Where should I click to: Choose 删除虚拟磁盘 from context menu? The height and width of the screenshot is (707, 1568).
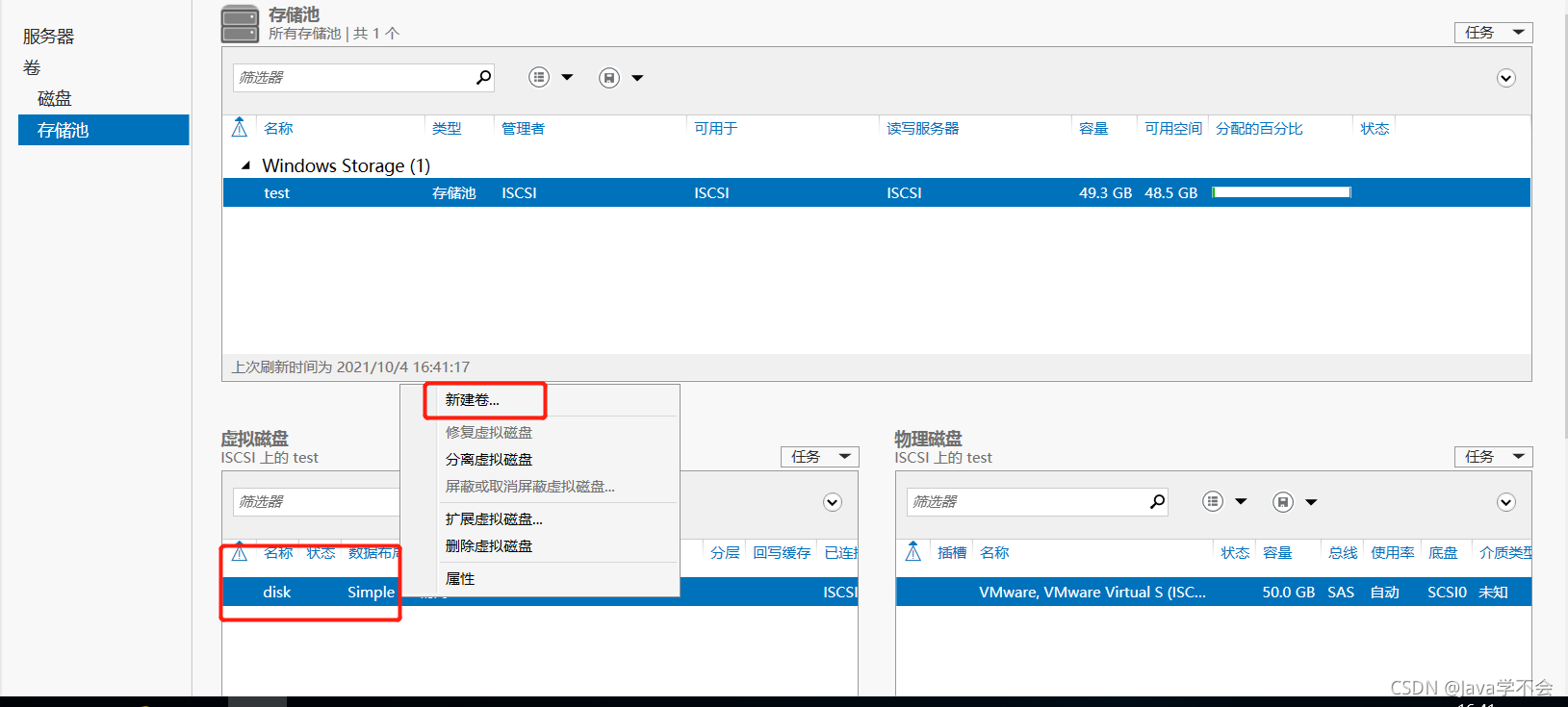(x=489, y=546)
